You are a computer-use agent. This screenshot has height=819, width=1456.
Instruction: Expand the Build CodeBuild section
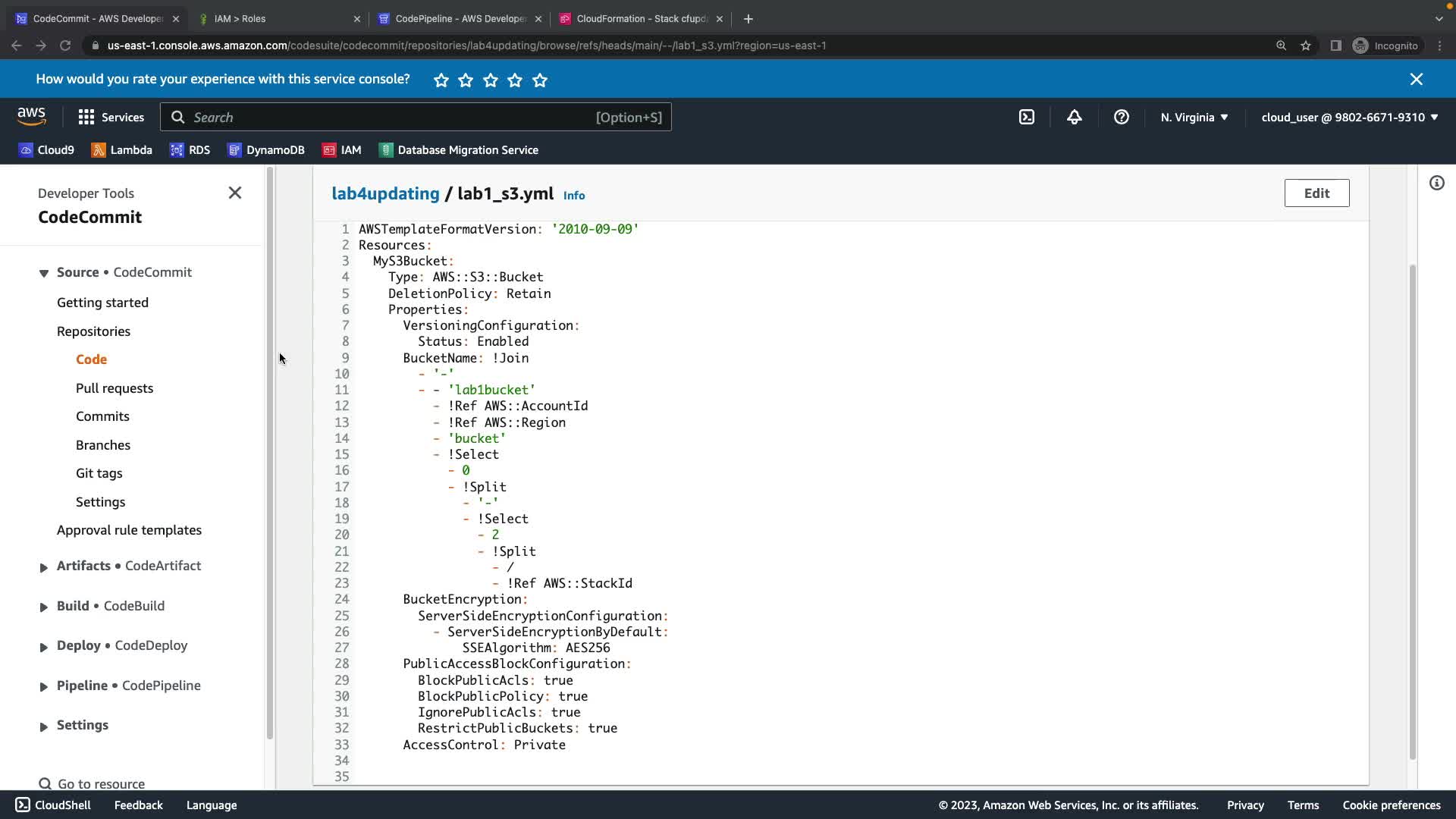[44, 607]
